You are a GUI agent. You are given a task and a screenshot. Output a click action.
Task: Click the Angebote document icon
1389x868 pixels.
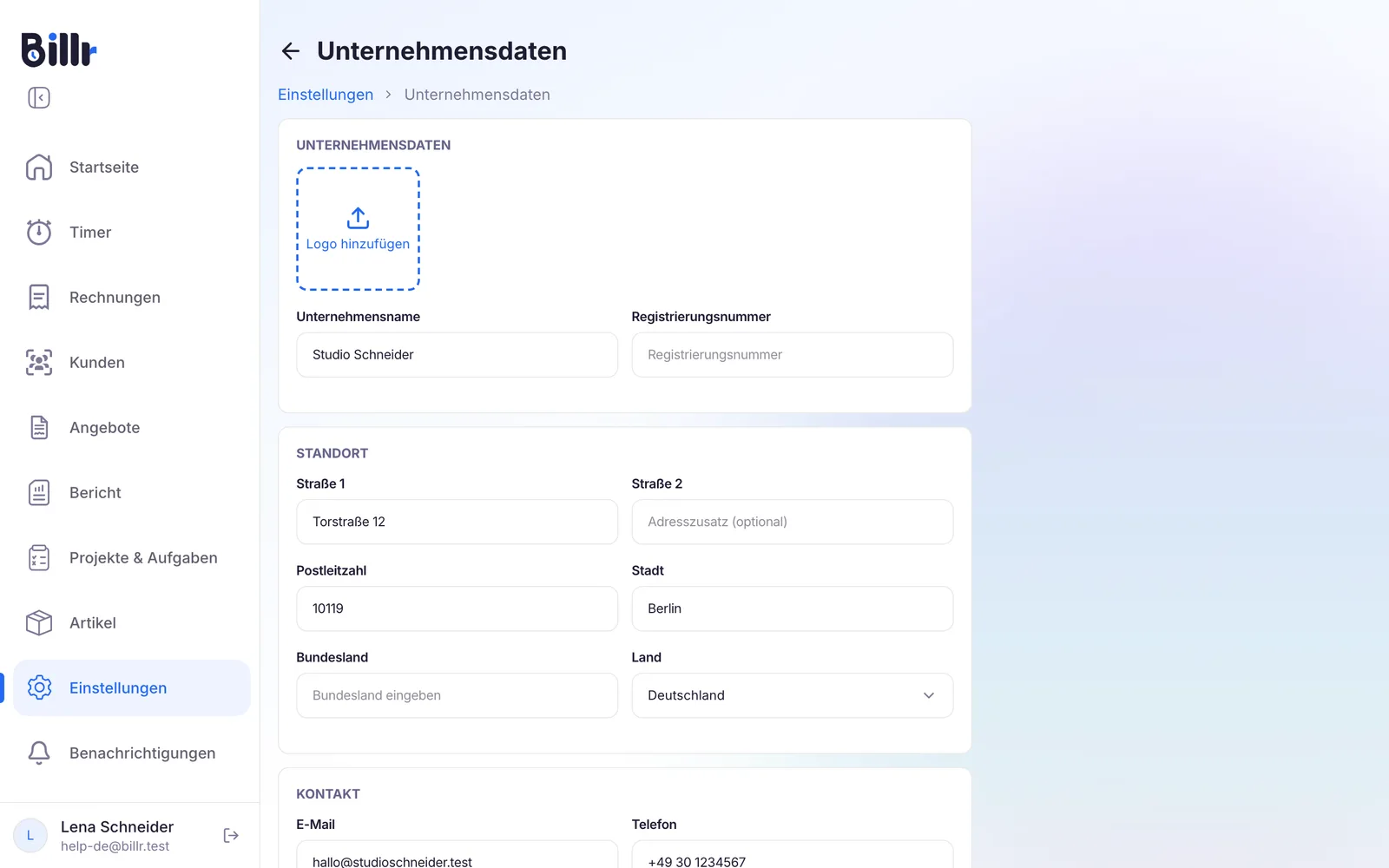tap(39, 427)
